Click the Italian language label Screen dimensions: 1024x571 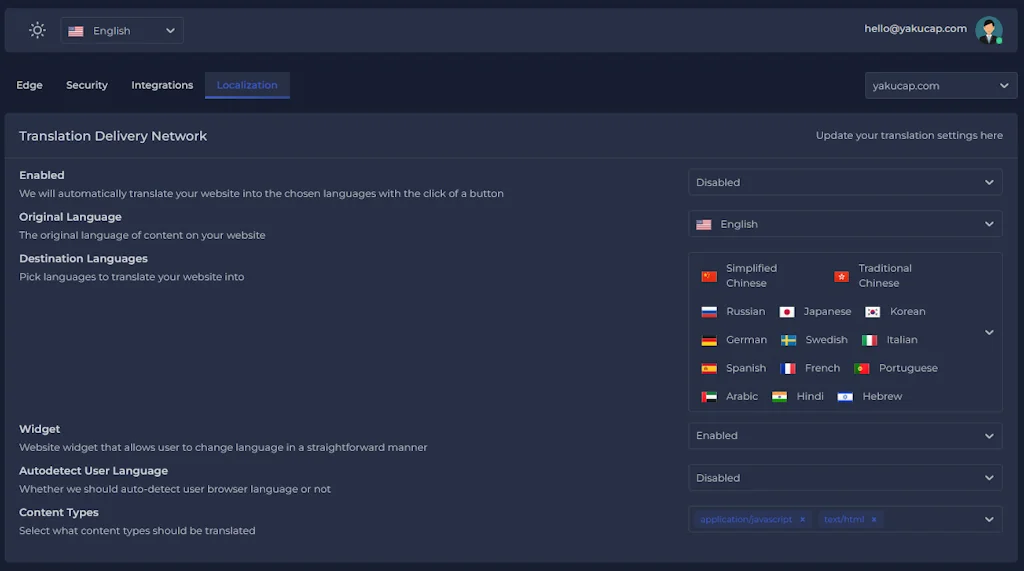[x=902, y=340]
